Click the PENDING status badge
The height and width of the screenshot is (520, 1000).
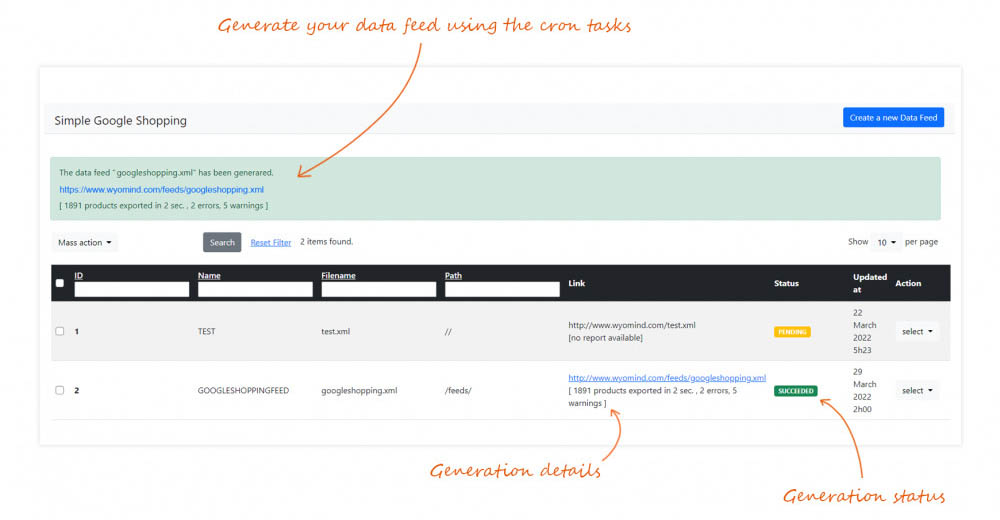[x=792, y=332]
